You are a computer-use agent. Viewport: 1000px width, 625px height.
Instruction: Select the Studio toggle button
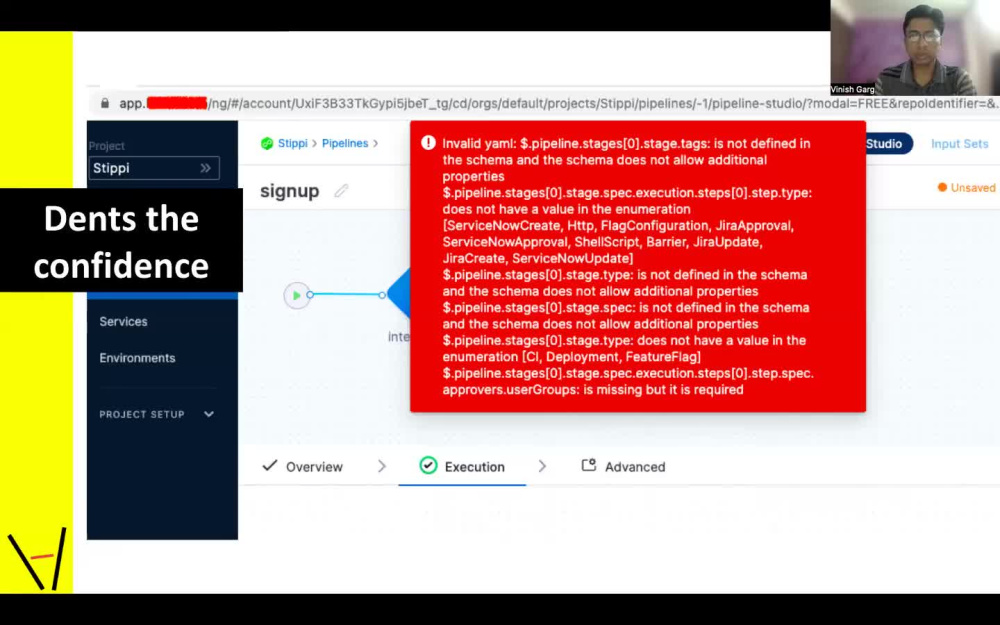click(x=888, y=143)
